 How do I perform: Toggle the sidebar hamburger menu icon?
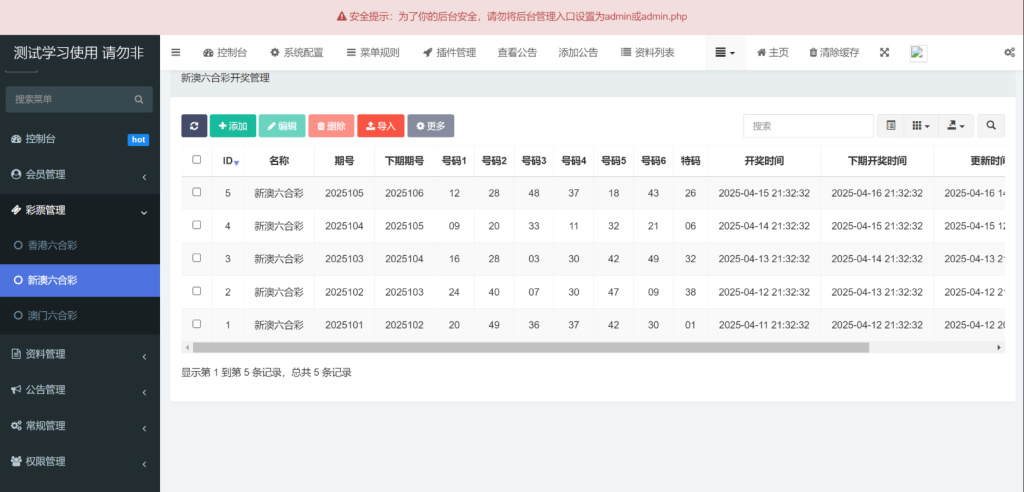[176, 53]
